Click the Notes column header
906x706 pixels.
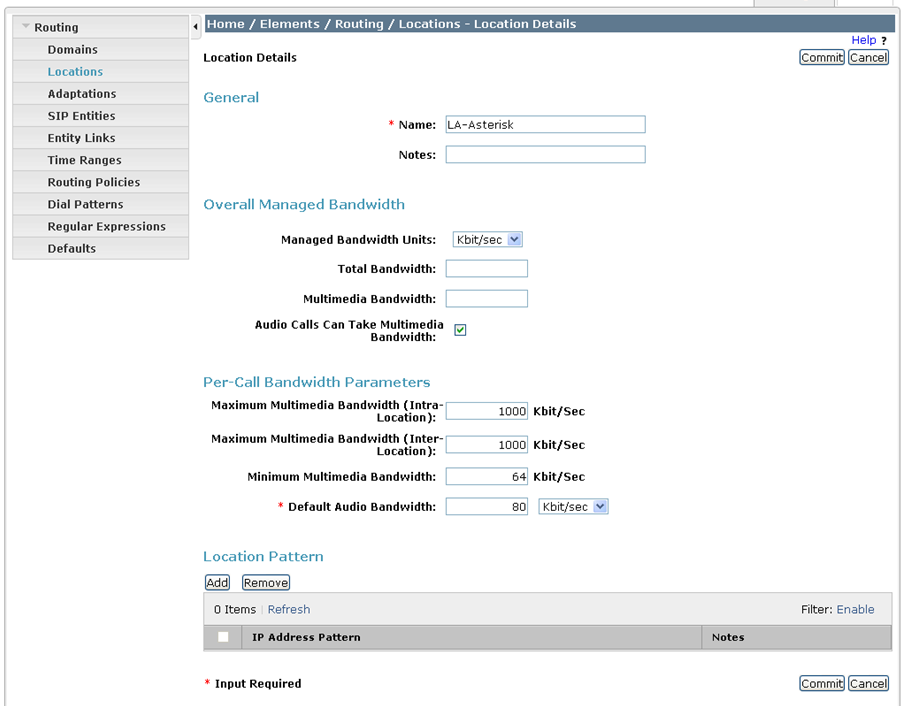point(728,637)
